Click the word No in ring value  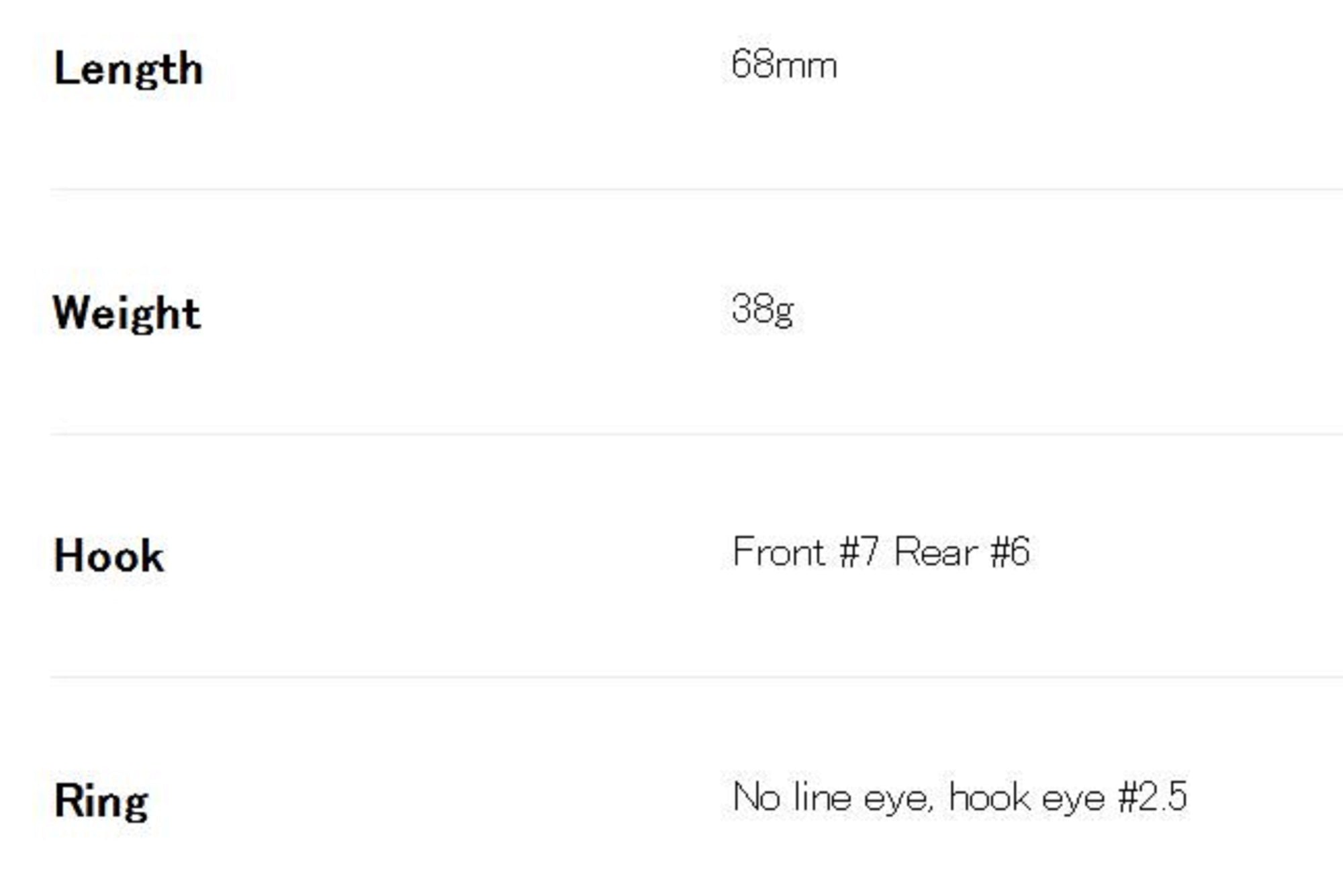coord(757,797)
